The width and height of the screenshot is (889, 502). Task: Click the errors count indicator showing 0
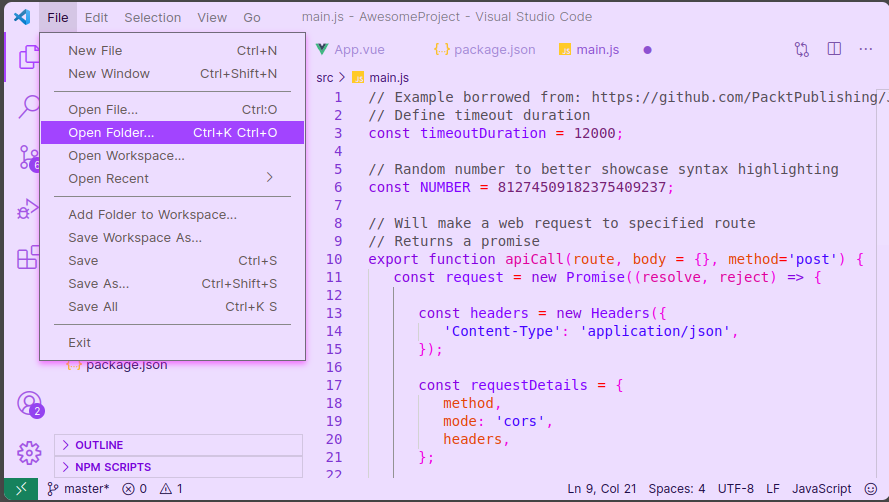135,488
